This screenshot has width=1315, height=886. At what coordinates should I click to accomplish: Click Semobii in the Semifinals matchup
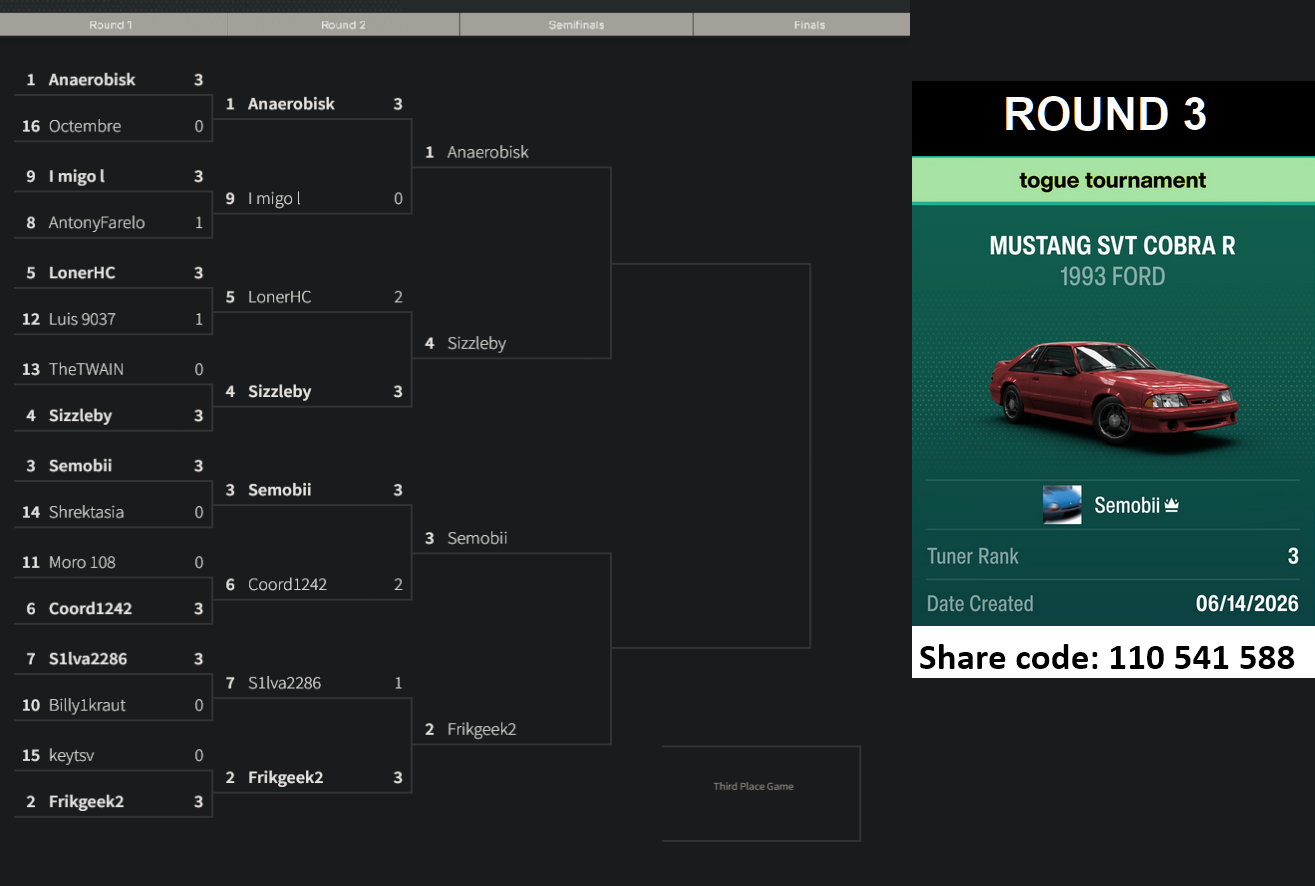click(477, 538)
